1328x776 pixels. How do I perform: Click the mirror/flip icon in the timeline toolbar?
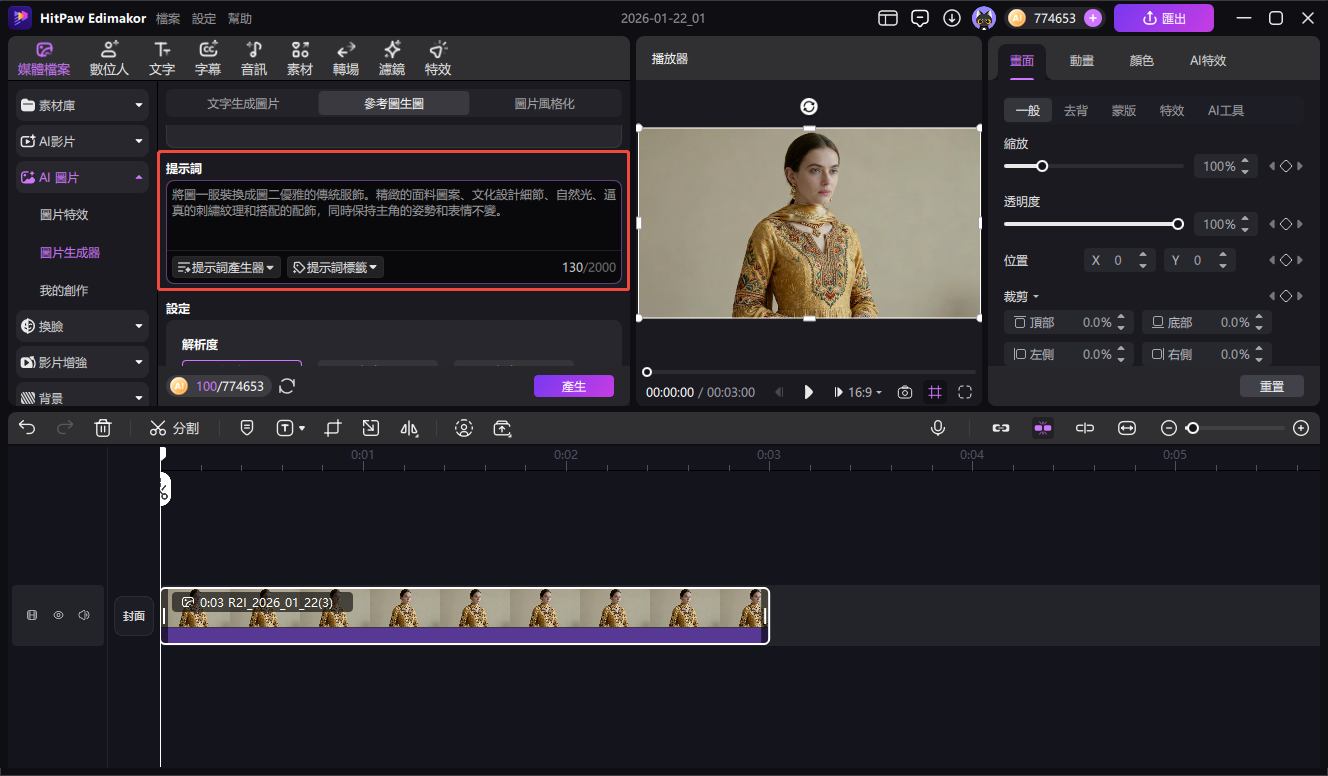tap(409, 427)
